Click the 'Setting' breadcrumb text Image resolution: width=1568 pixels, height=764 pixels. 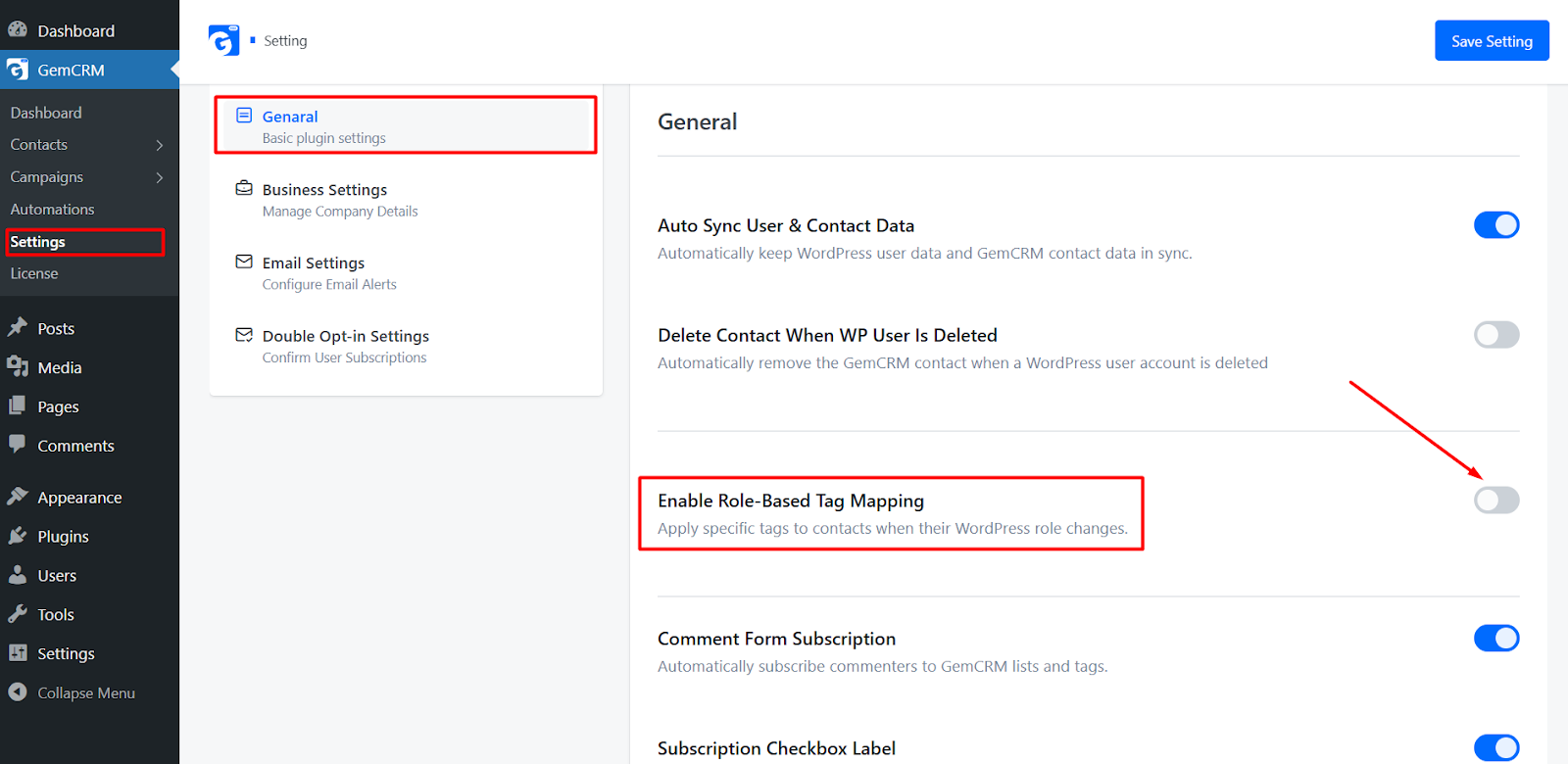(285, 40)
